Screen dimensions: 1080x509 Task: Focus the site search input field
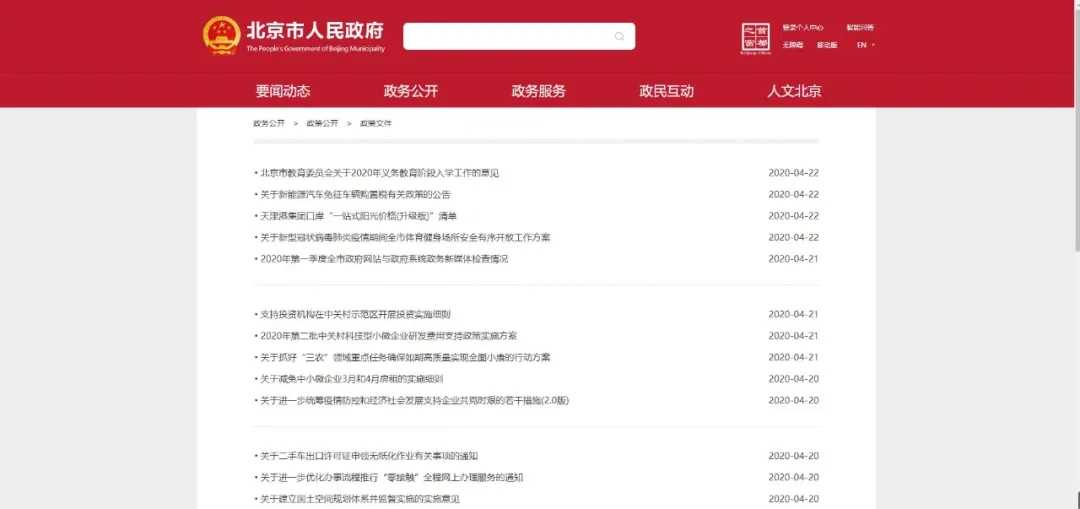point(519,37)
